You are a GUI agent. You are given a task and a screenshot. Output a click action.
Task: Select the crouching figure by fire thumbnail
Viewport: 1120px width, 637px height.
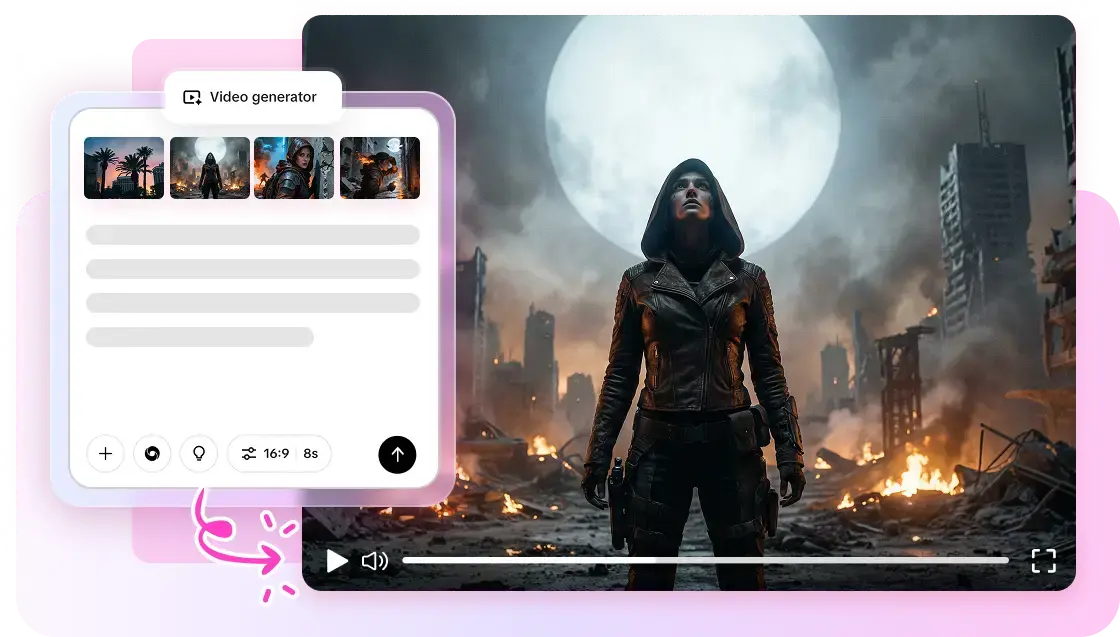point(380,168)
